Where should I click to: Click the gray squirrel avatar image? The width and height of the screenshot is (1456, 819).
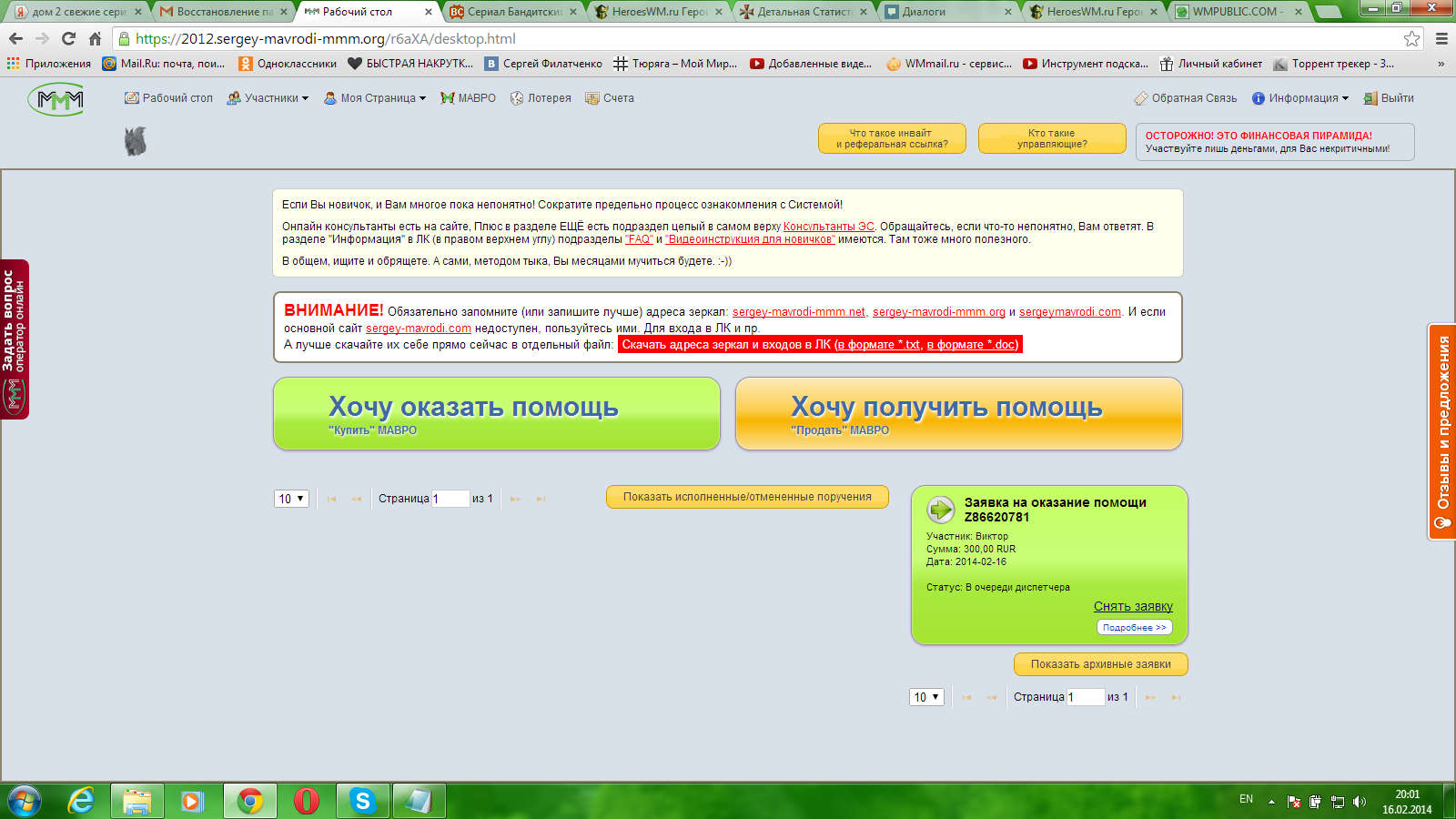tap(136, 141)
